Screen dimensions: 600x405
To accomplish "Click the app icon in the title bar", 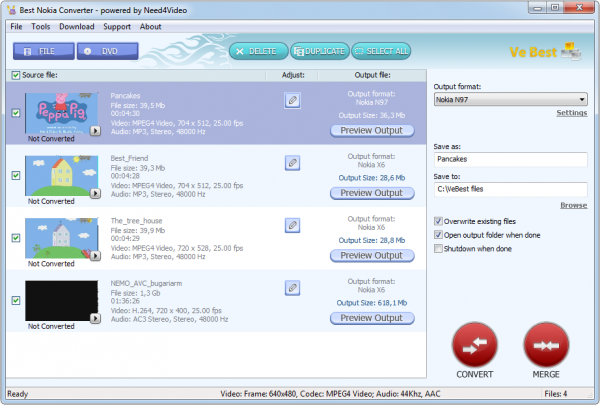I will [12, 10].
